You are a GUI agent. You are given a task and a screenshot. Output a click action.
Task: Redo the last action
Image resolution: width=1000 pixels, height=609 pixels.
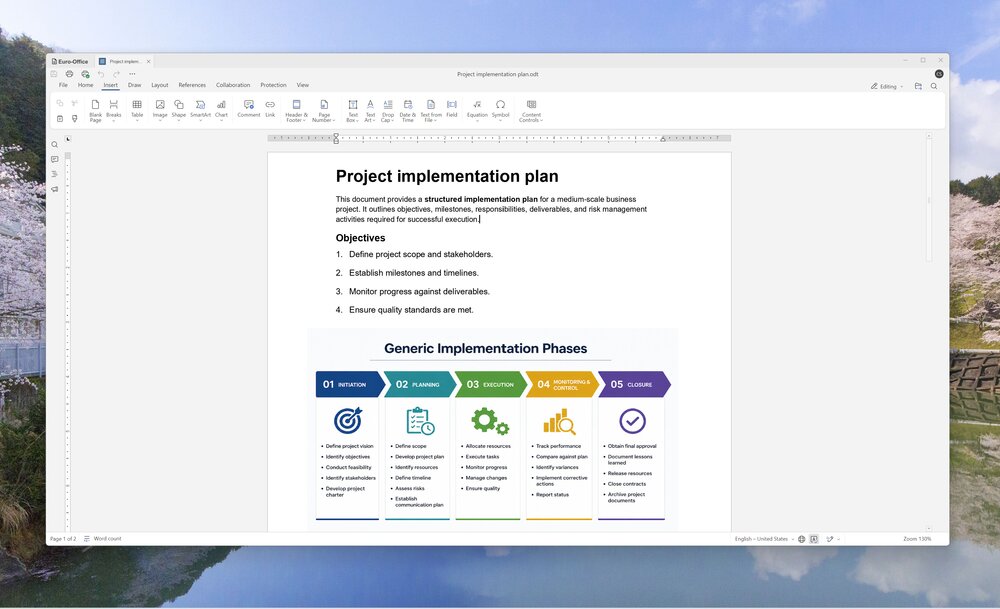coord(116,74)
